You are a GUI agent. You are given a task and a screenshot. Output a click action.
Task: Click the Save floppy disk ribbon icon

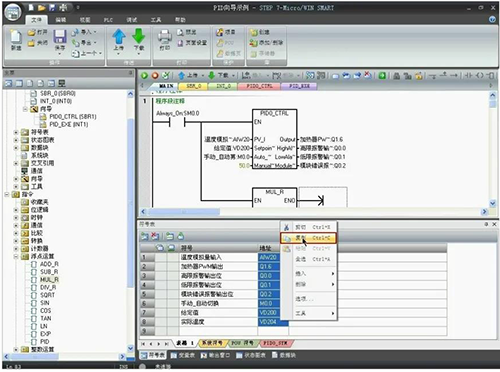point(60,37)
